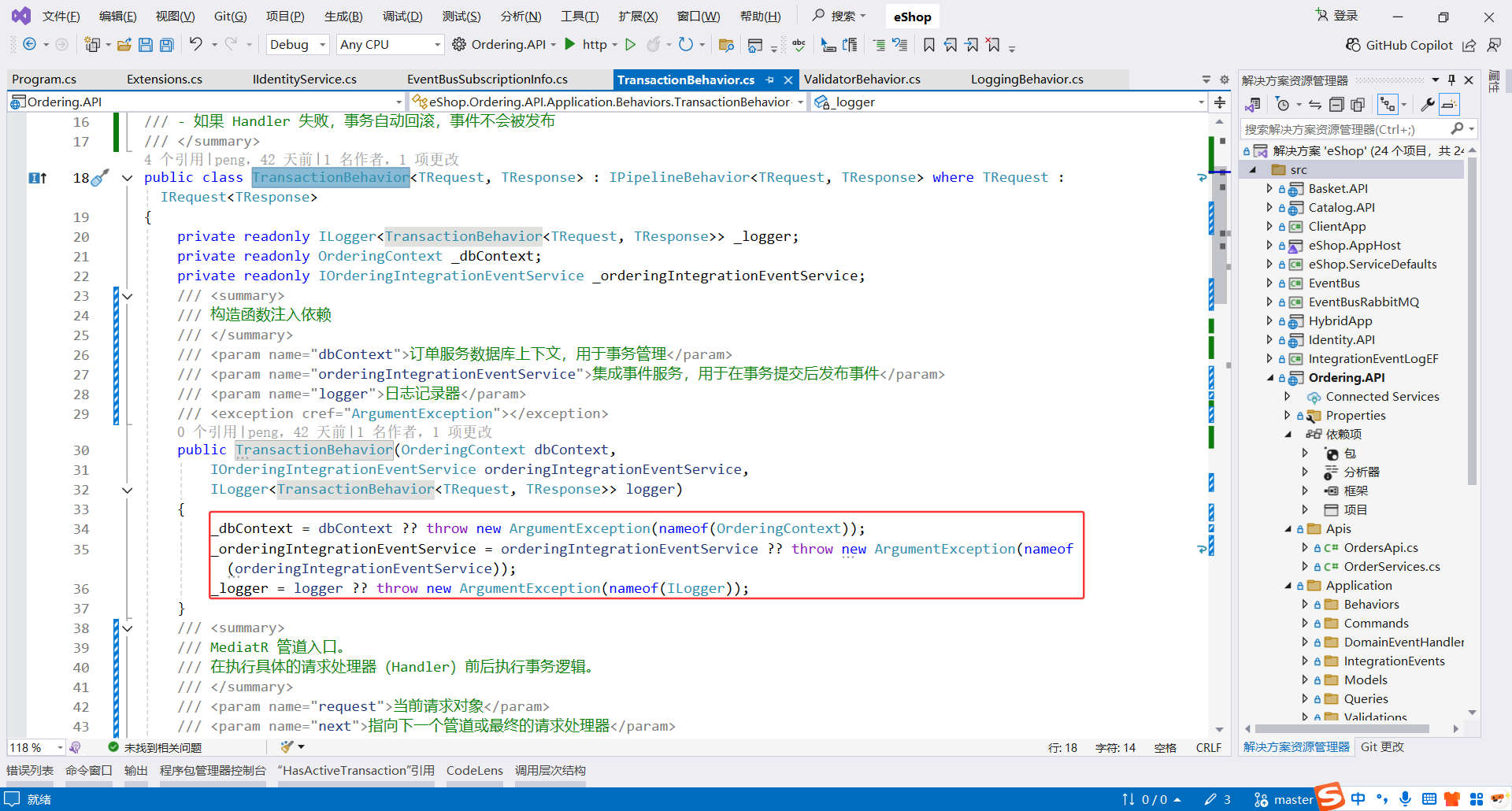Toggle a bookmark on the current line

pyautogui.click(x=929, y=45)
